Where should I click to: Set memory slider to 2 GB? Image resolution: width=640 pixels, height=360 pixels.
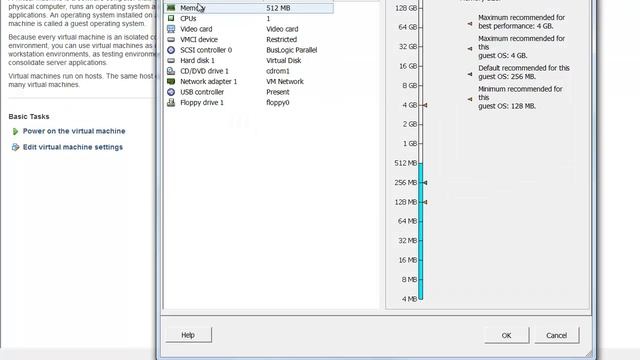(x=421, y=124)
